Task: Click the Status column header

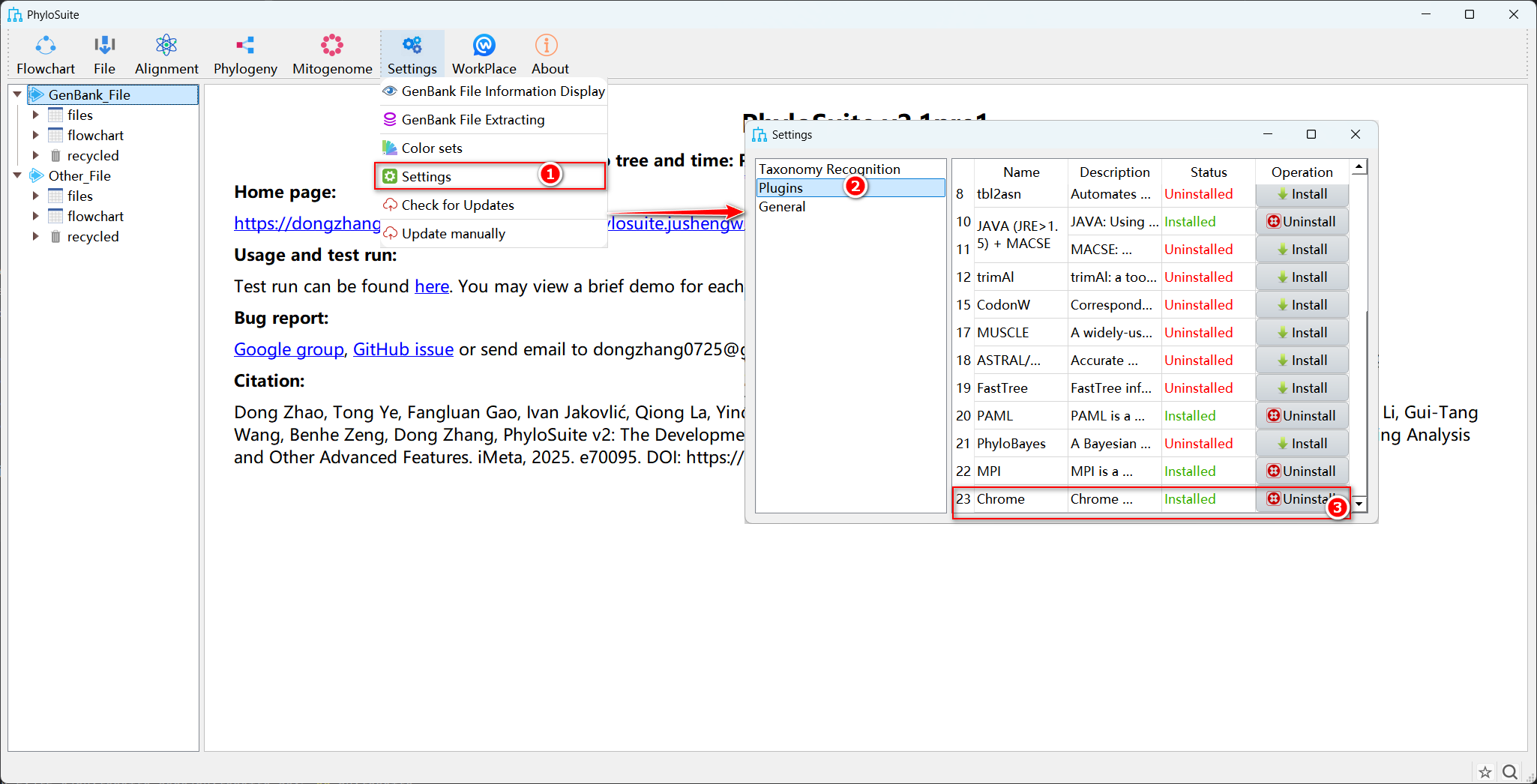Action: coord(1209,172)
